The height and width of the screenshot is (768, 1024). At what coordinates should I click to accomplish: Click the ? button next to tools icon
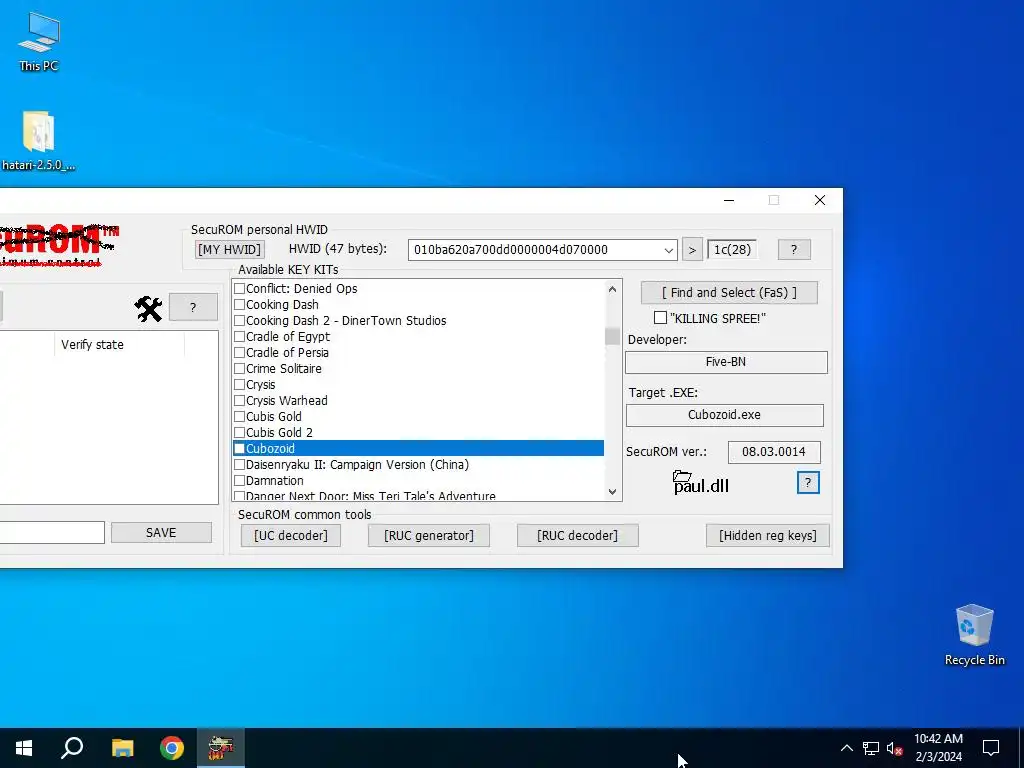pyautogui.click(x=193, y=308)
